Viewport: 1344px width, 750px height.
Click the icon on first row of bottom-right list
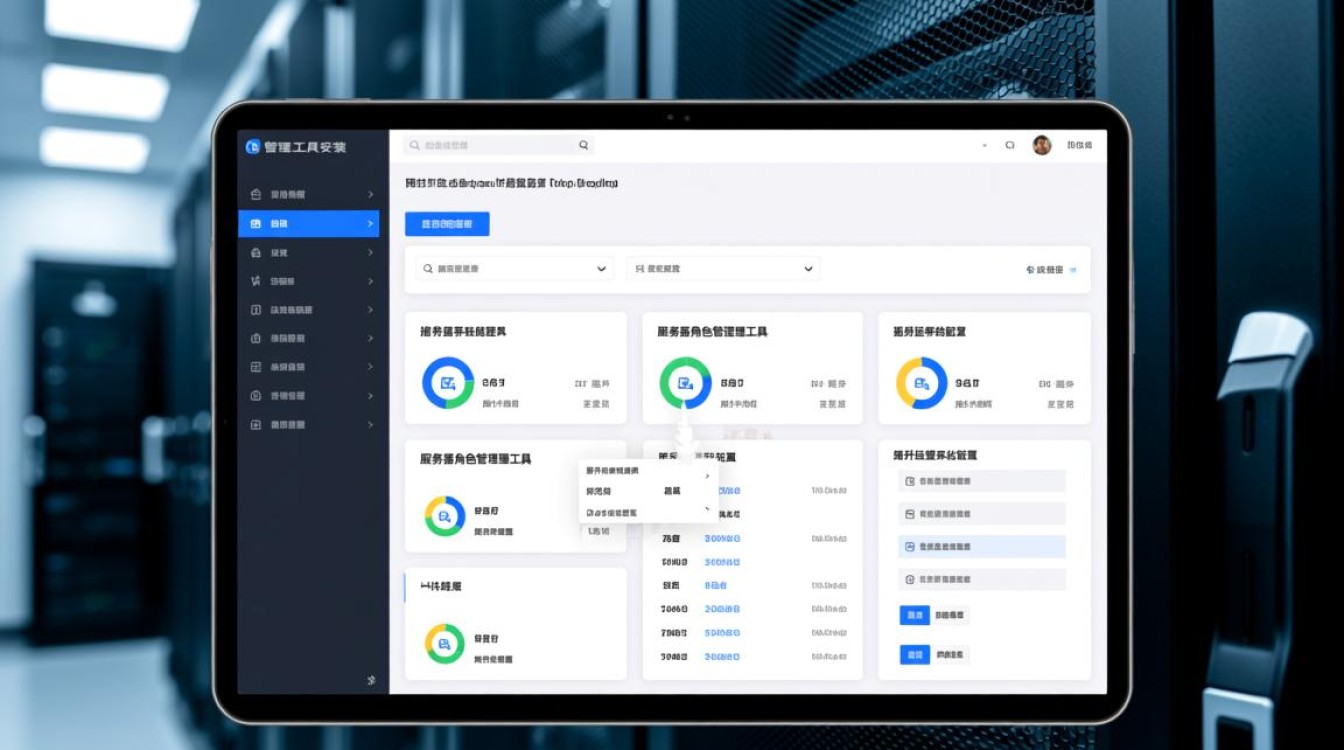pos(909,482)
